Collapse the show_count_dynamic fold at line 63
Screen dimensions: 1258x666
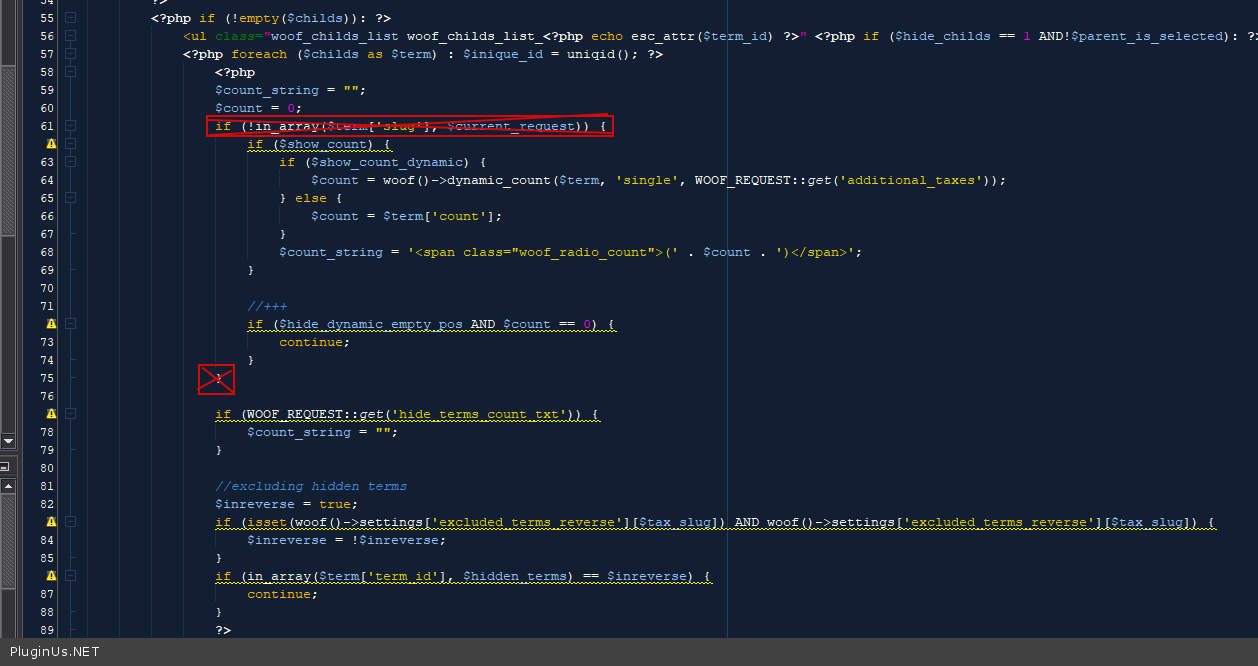[x=70, y=162]
